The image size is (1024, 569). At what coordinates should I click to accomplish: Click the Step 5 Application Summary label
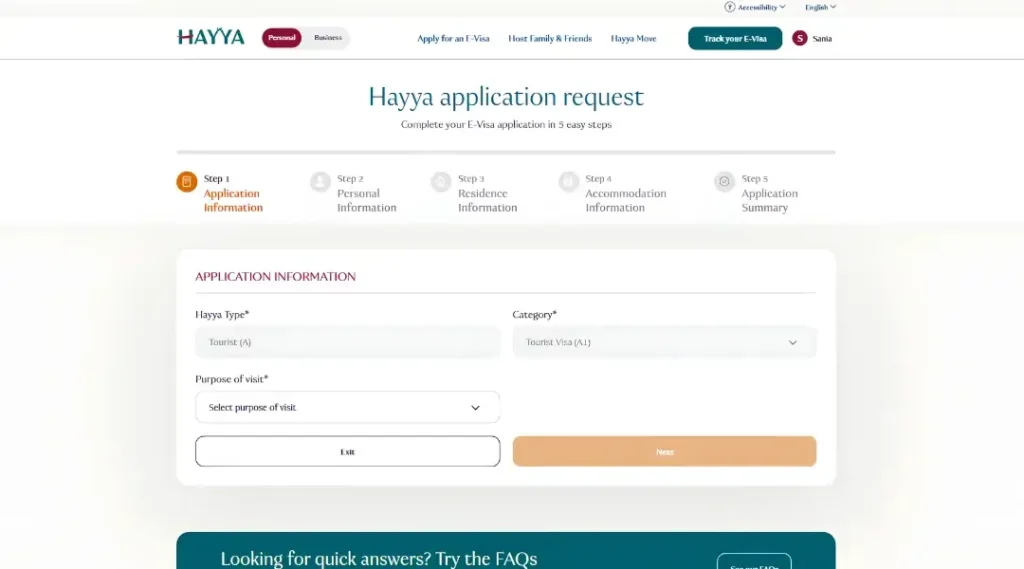769,193
